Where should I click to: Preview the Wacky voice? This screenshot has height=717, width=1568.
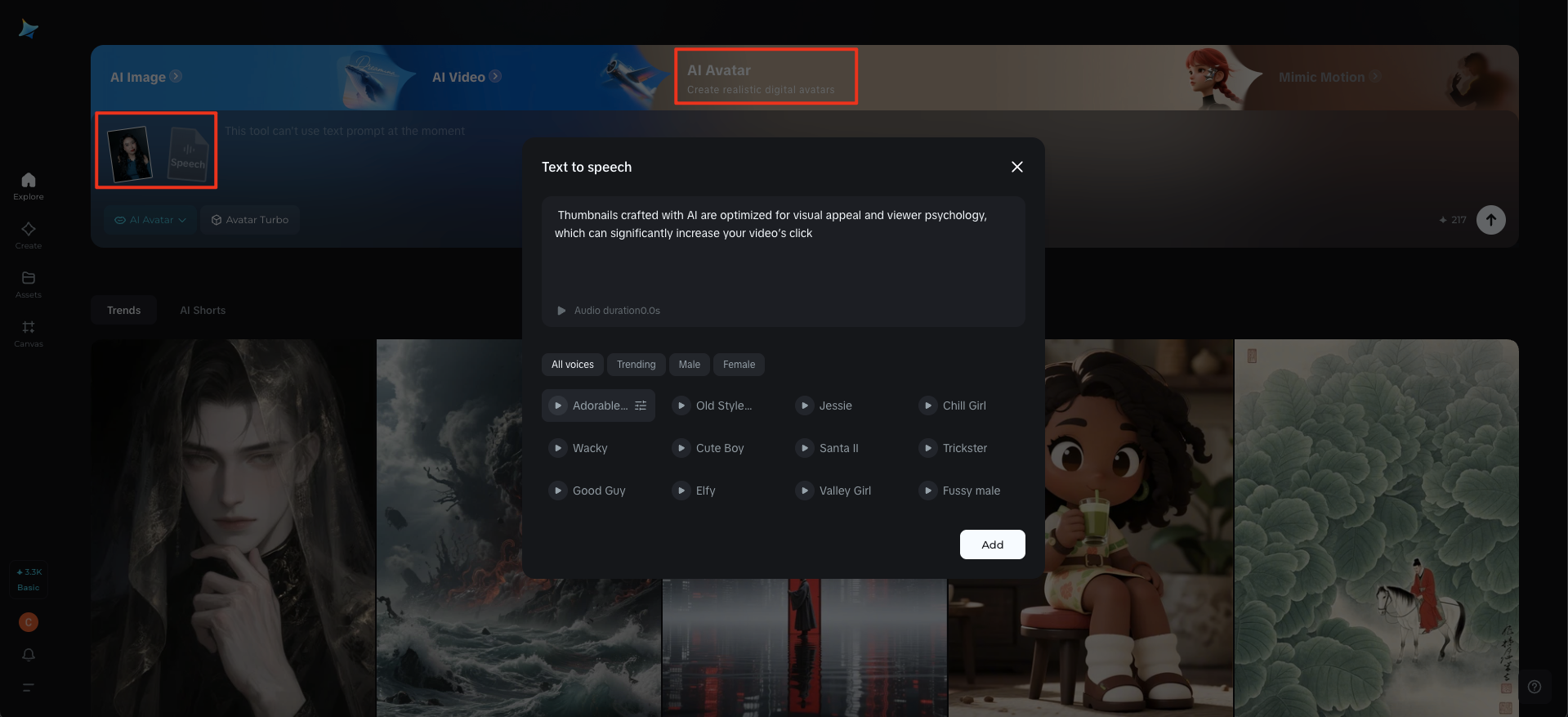(x=558, y=448)
